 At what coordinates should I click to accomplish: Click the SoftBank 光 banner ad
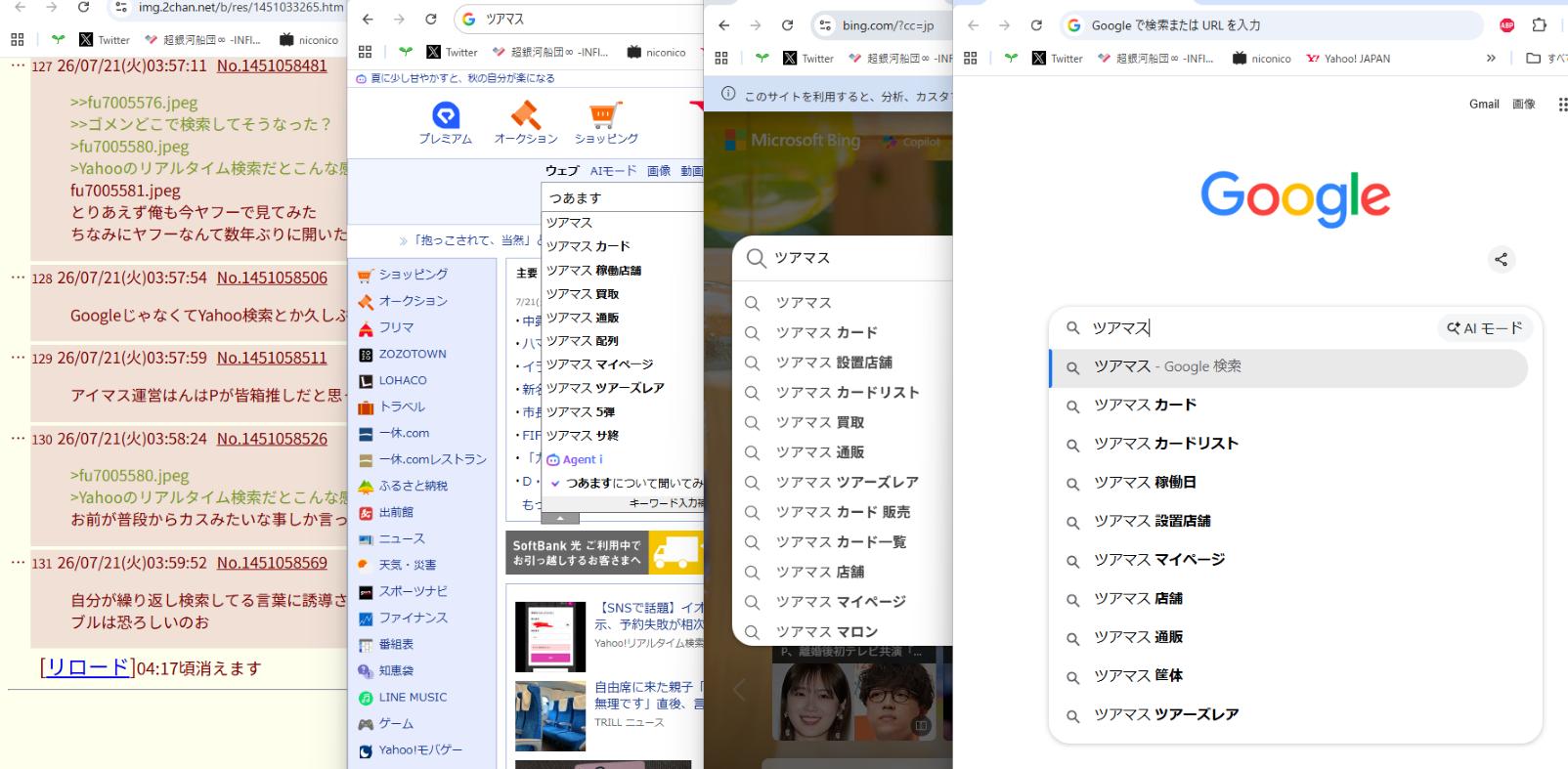click(606, 552)
